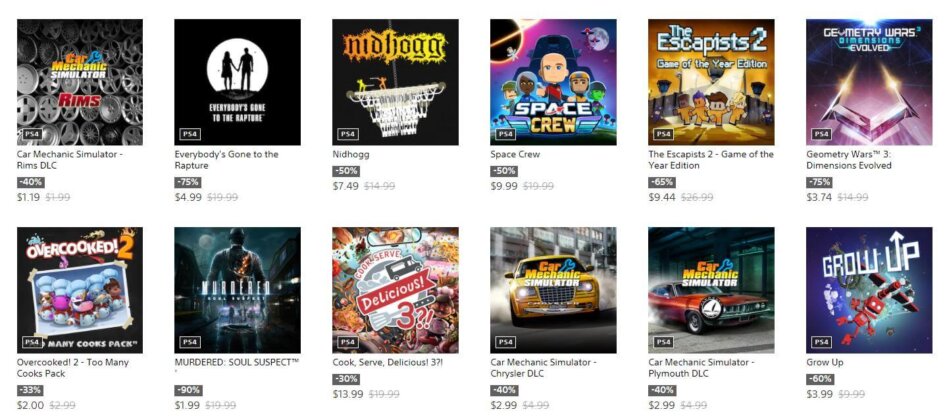Click PS4 badge on Space Crew cover
The width and height of the screenshot is (945, 420).
pos(506,134)
